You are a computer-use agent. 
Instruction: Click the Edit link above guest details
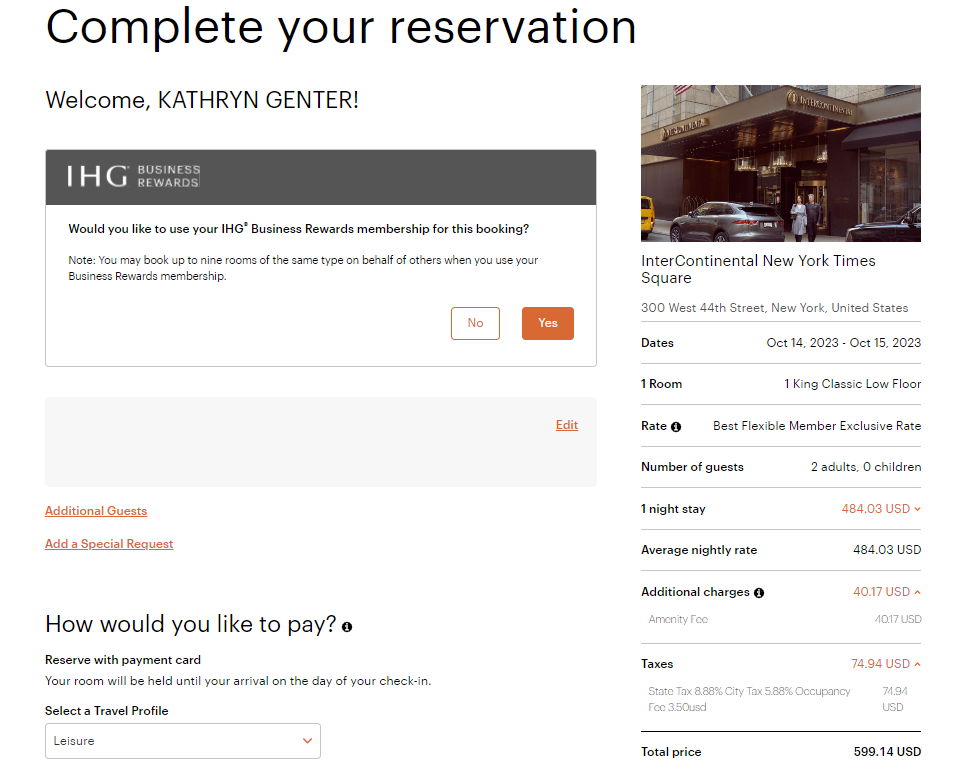tap(566, 424)
